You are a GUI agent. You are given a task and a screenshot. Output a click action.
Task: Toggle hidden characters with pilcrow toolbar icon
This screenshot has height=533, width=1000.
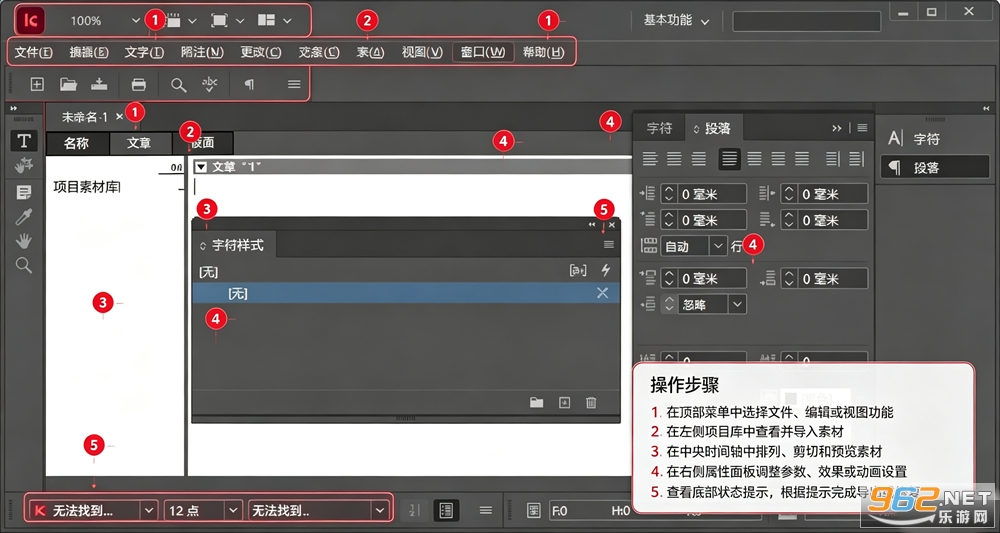(x=249, y=84)
